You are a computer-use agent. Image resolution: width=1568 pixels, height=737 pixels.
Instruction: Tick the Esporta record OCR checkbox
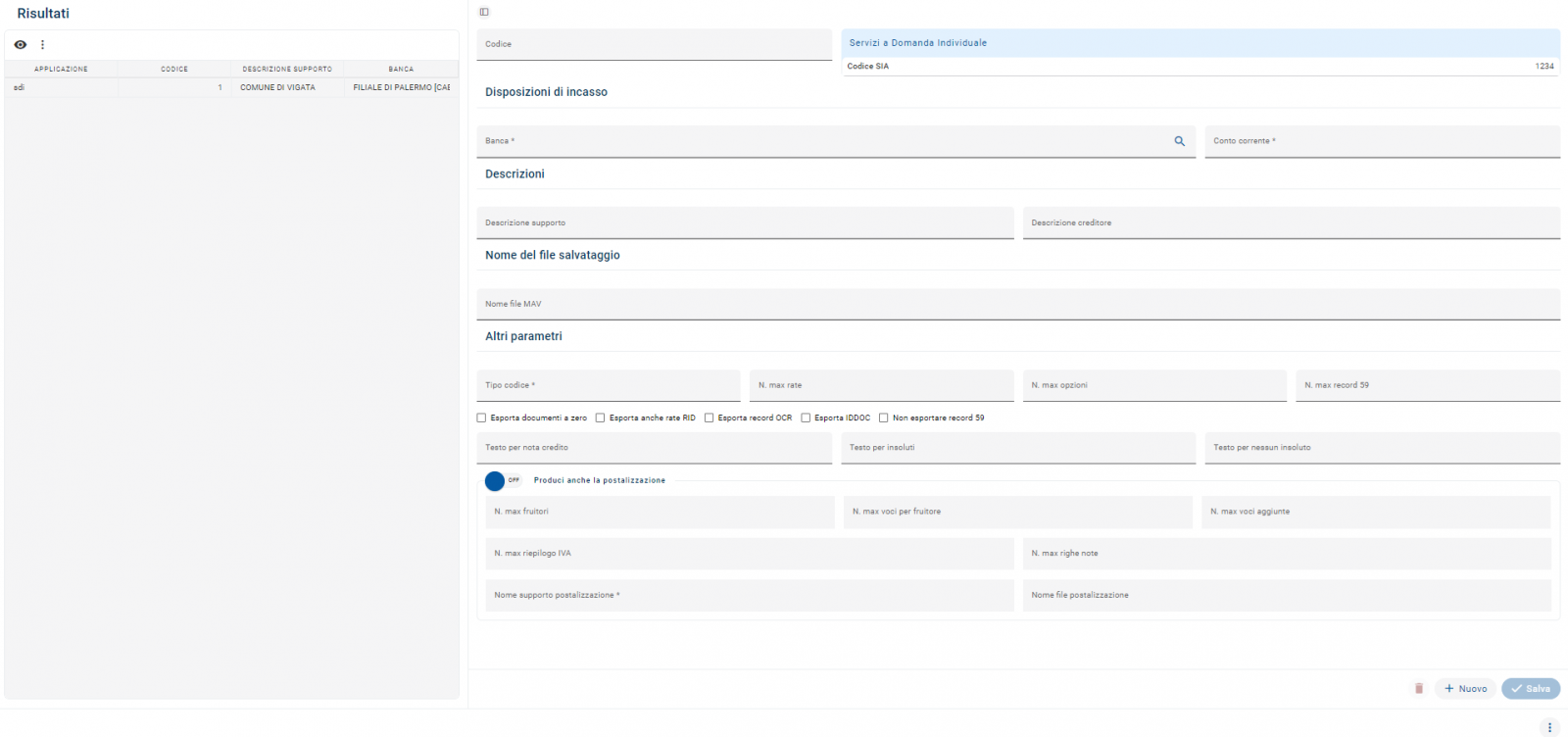(710, 418)
